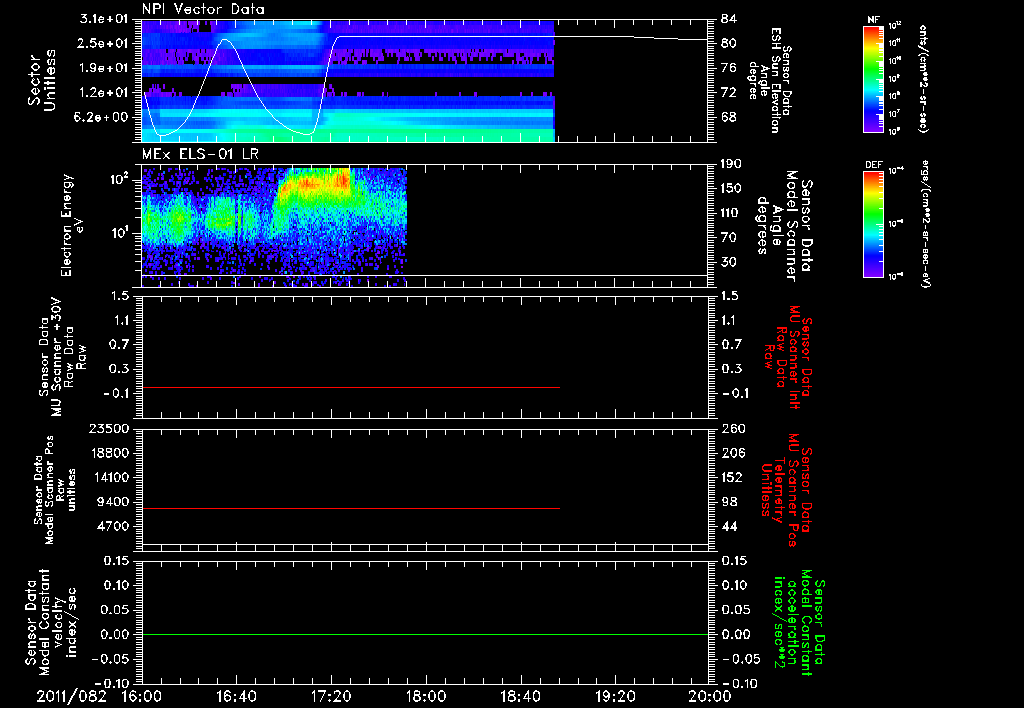The height and width of the screenshot is (708, 1024).
Task: Click the 18:40 time axis label
Action: 520,696
